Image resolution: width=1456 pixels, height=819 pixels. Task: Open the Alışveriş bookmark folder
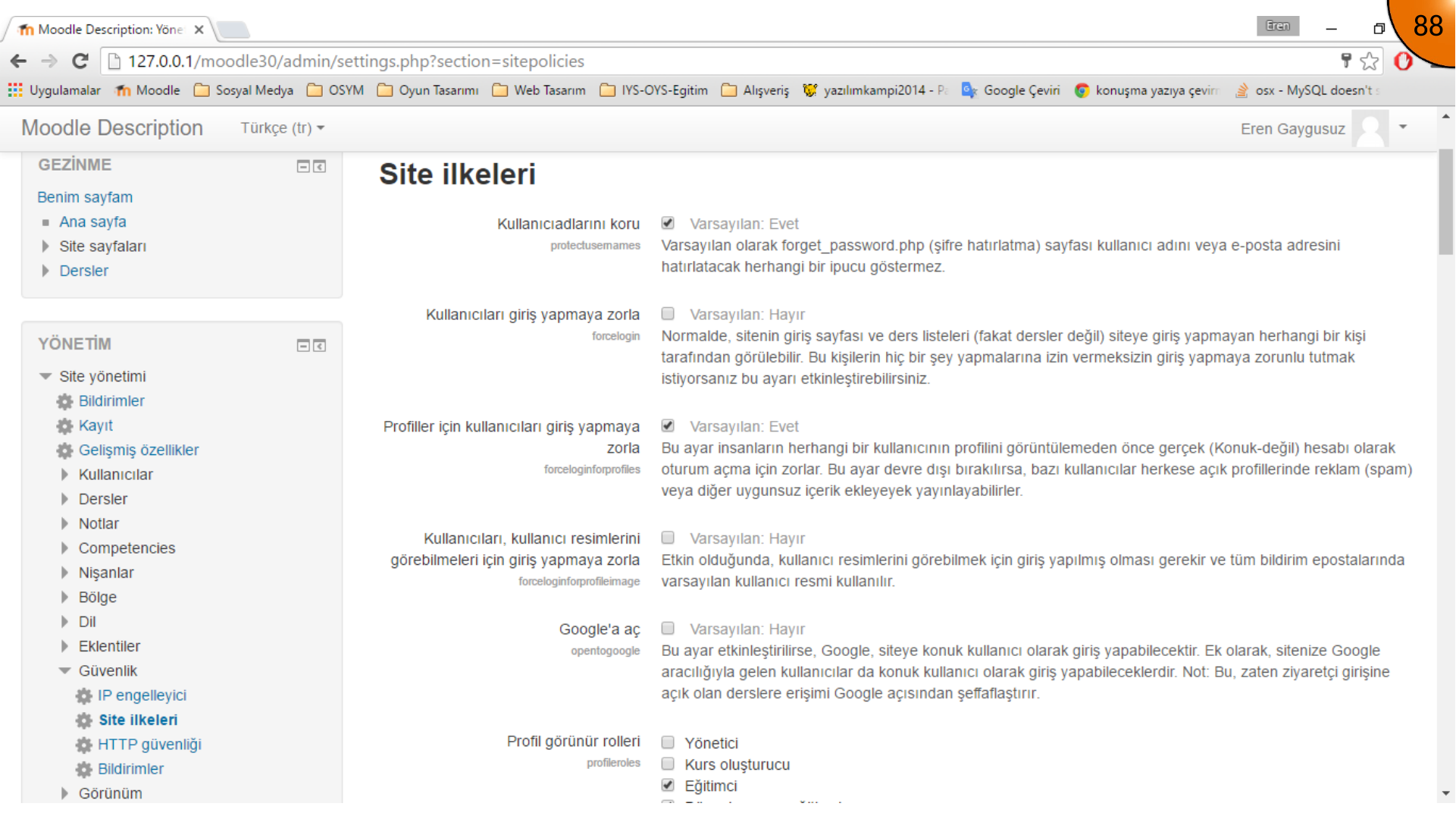(755, 90)
